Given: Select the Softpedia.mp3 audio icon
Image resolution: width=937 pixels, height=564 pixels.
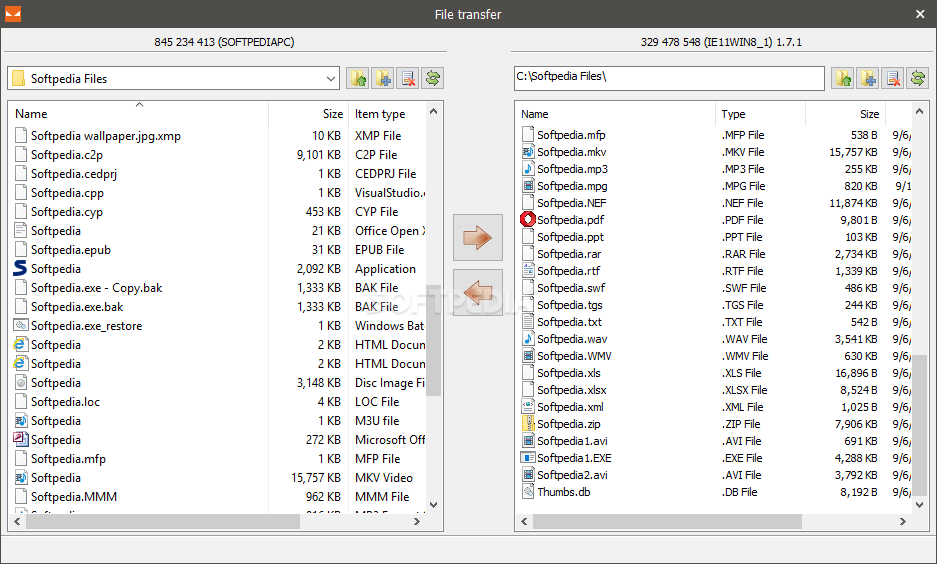Looking at the screenshot, I should point(528,169).
